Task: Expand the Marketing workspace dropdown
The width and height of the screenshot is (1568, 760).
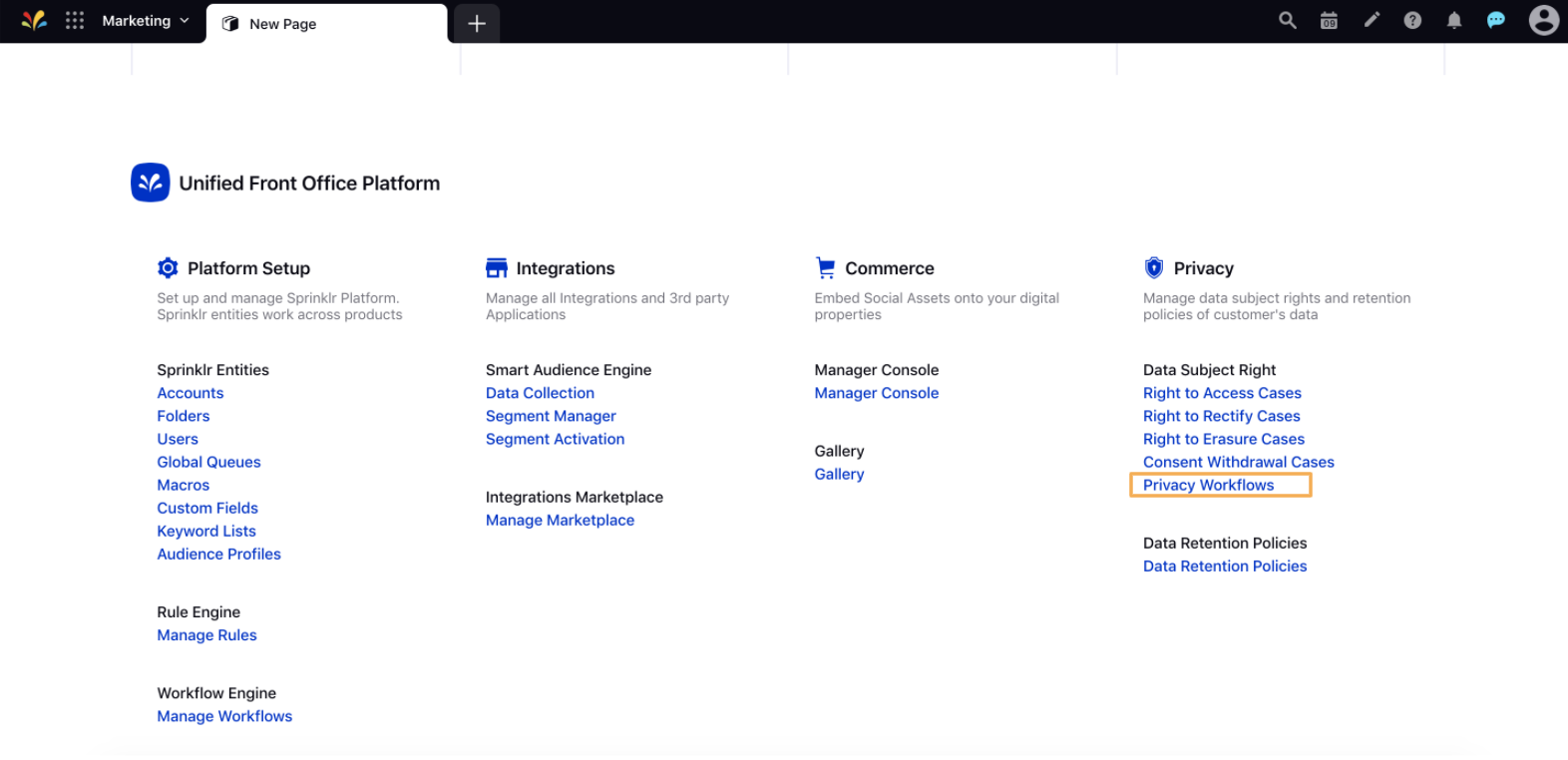Action: tap(146, 20)
